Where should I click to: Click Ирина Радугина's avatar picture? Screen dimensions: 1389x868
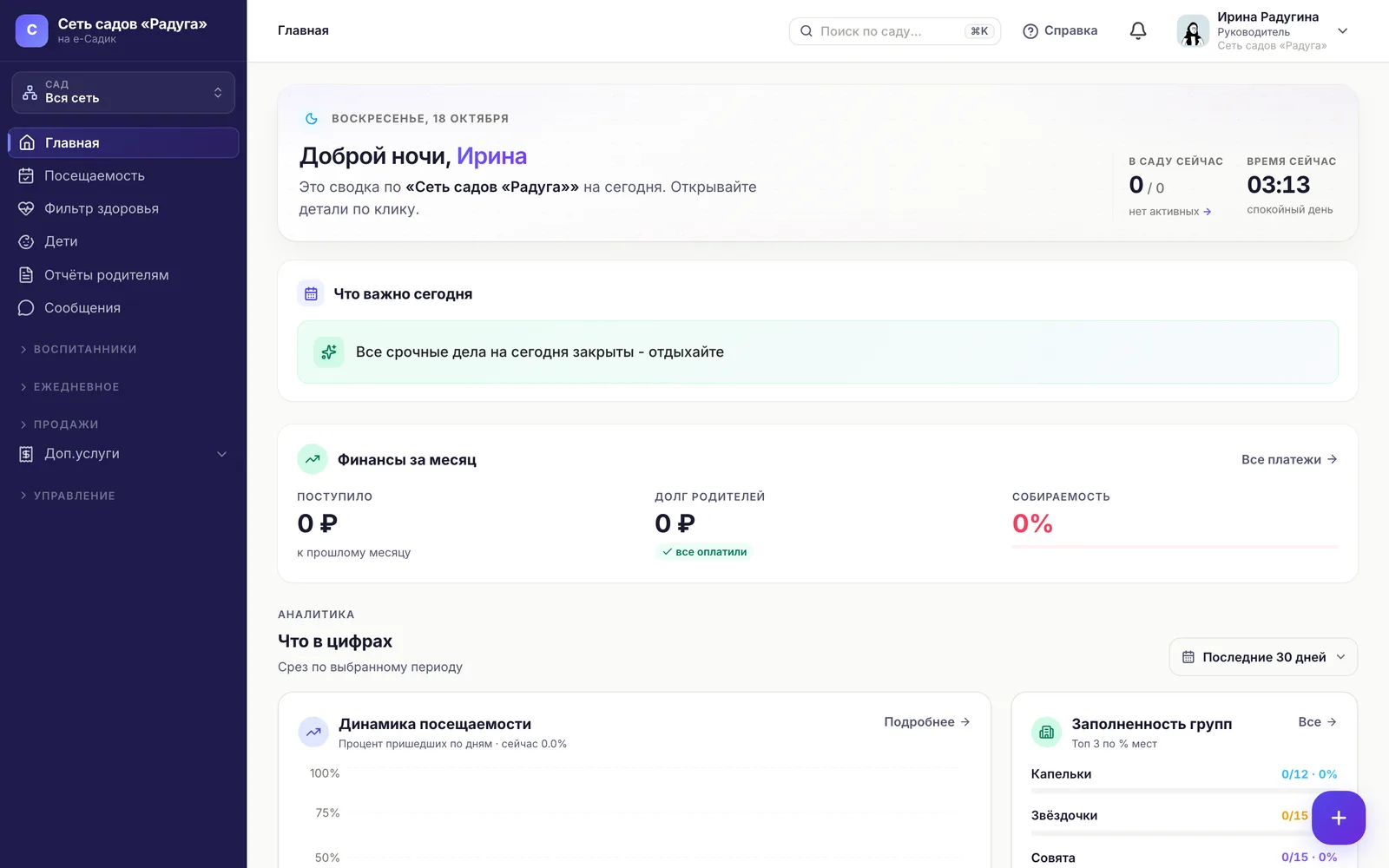(1193, 31)
